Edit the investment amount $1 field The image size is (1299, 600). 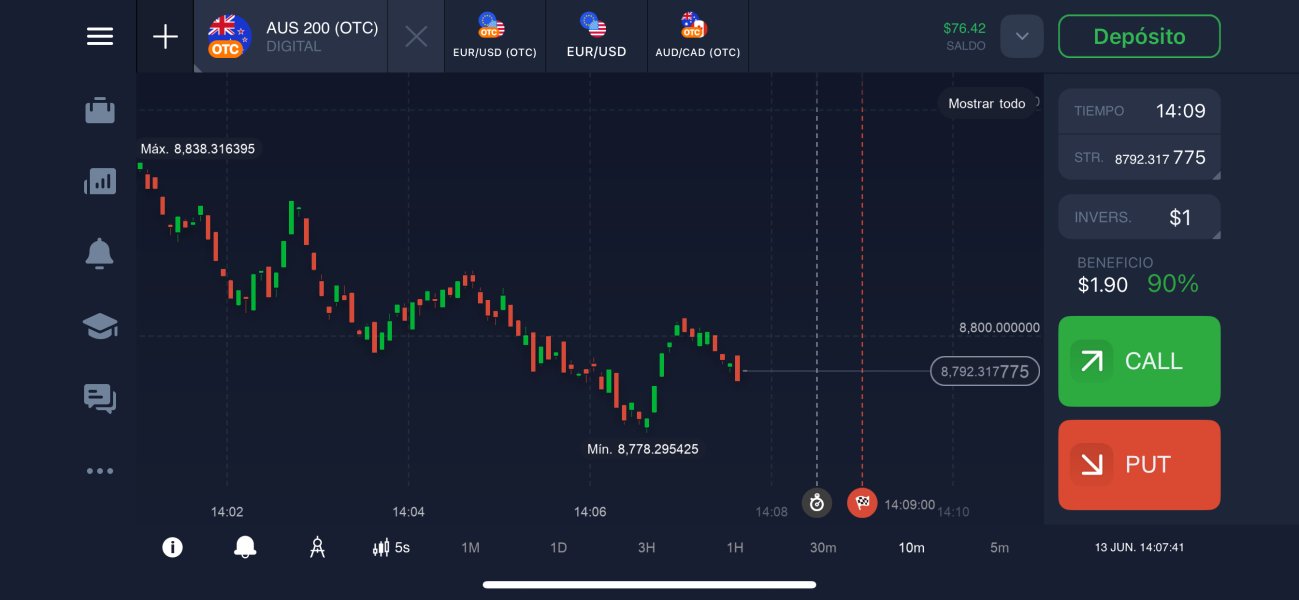(1139, 217)
